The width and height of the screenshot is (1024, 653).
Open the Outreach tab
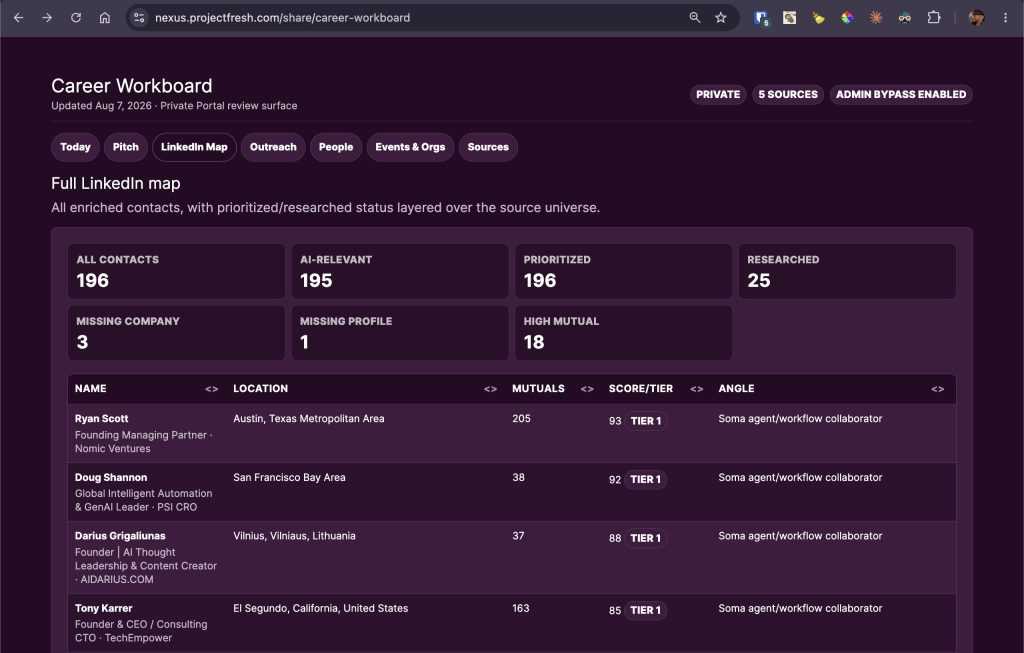(x=273, y=147)
